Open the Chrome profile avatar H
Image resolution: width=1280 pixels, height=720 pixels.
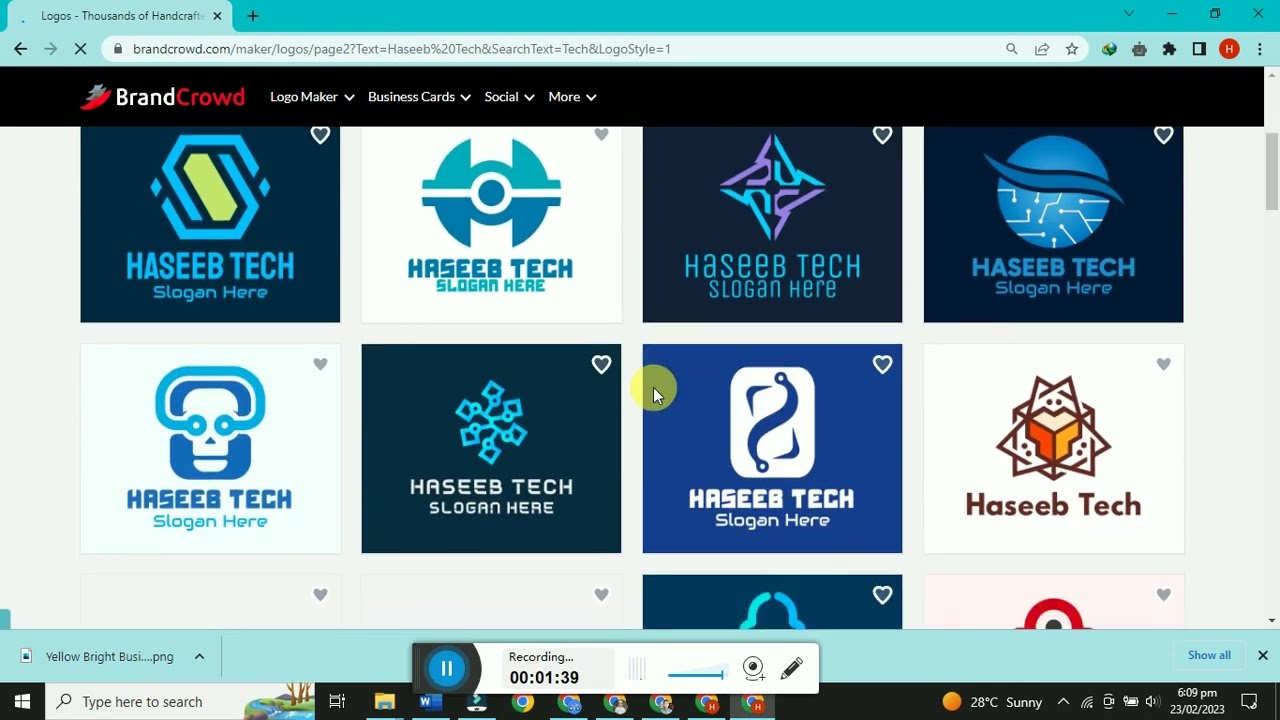[1229, 49]
